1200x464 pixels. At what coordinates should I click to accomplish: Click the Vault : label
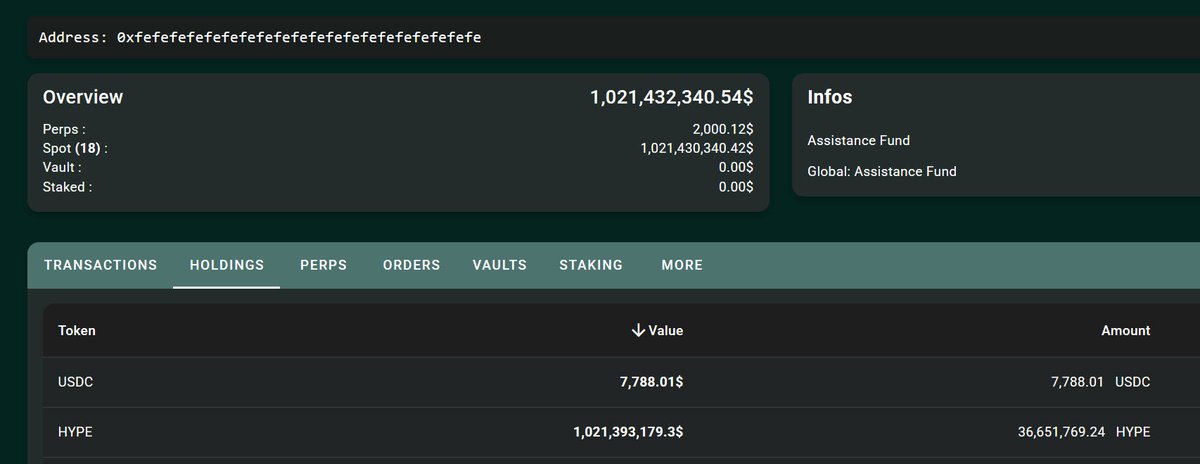(x=62, y=168)
